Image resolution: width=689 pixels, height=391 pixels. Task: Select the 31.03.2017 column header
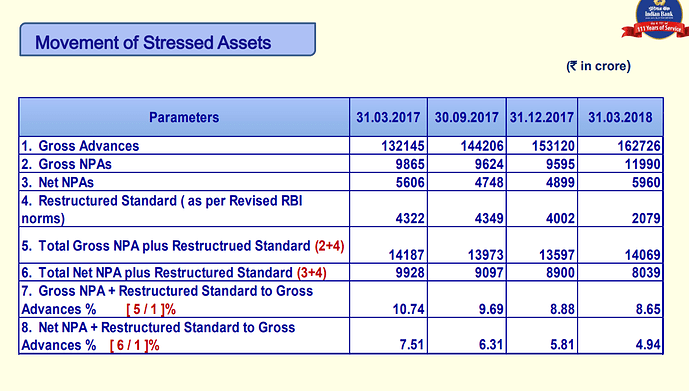coord(388,117)
